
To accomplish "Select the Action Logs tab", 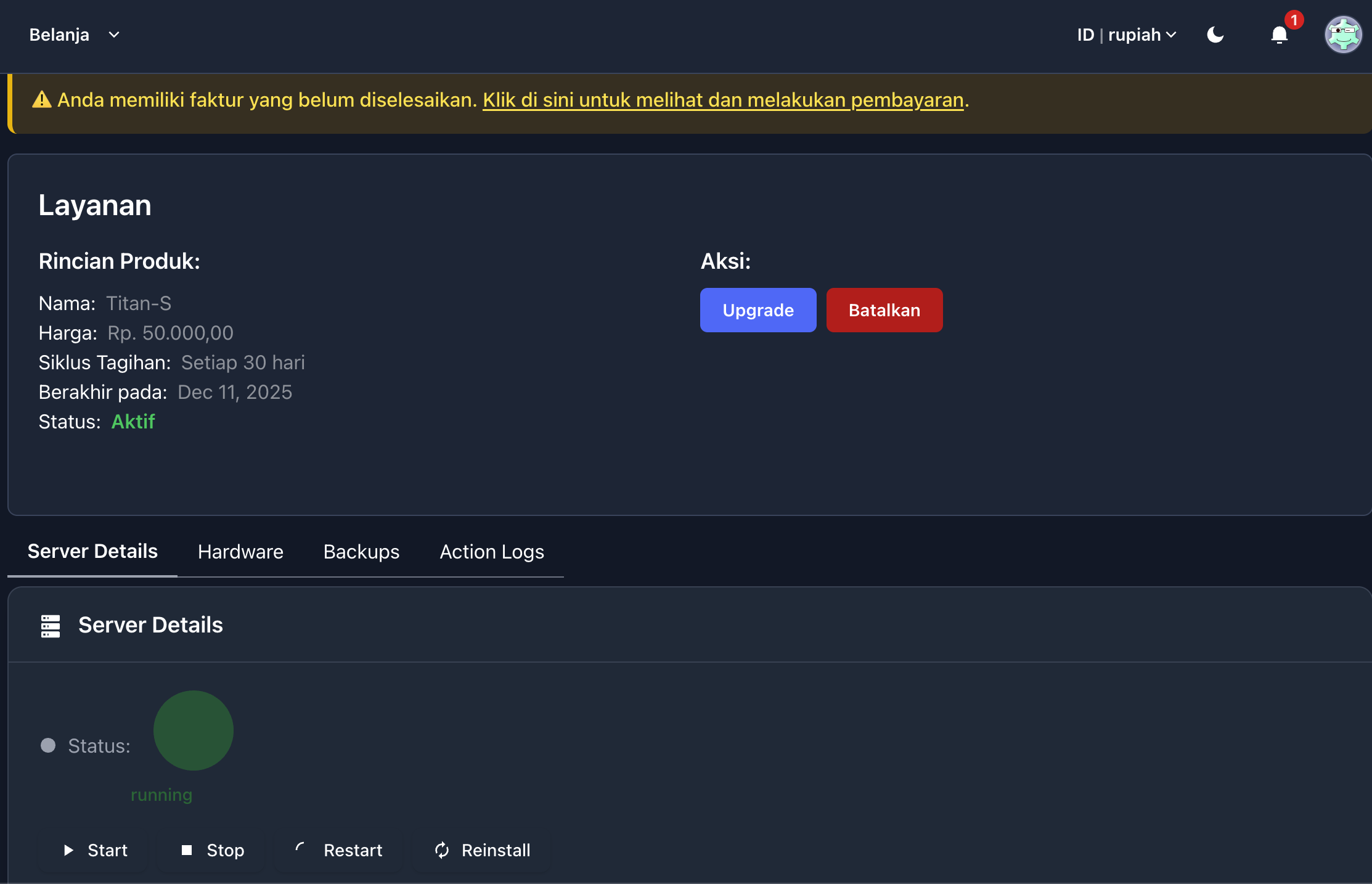I will pyautogui.click(x=491, y=552).
